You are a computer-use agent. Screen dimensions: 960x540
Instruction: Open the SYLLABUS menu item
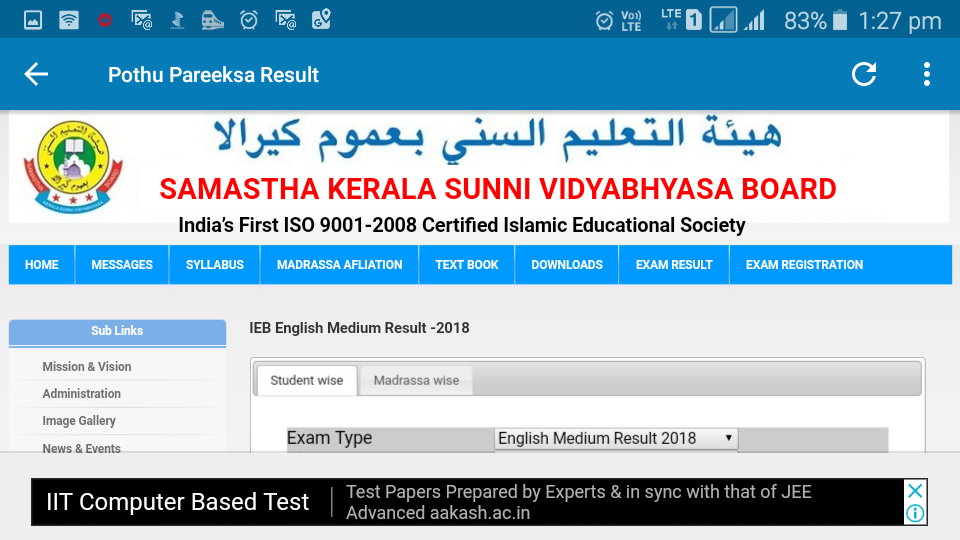point(215,264)
